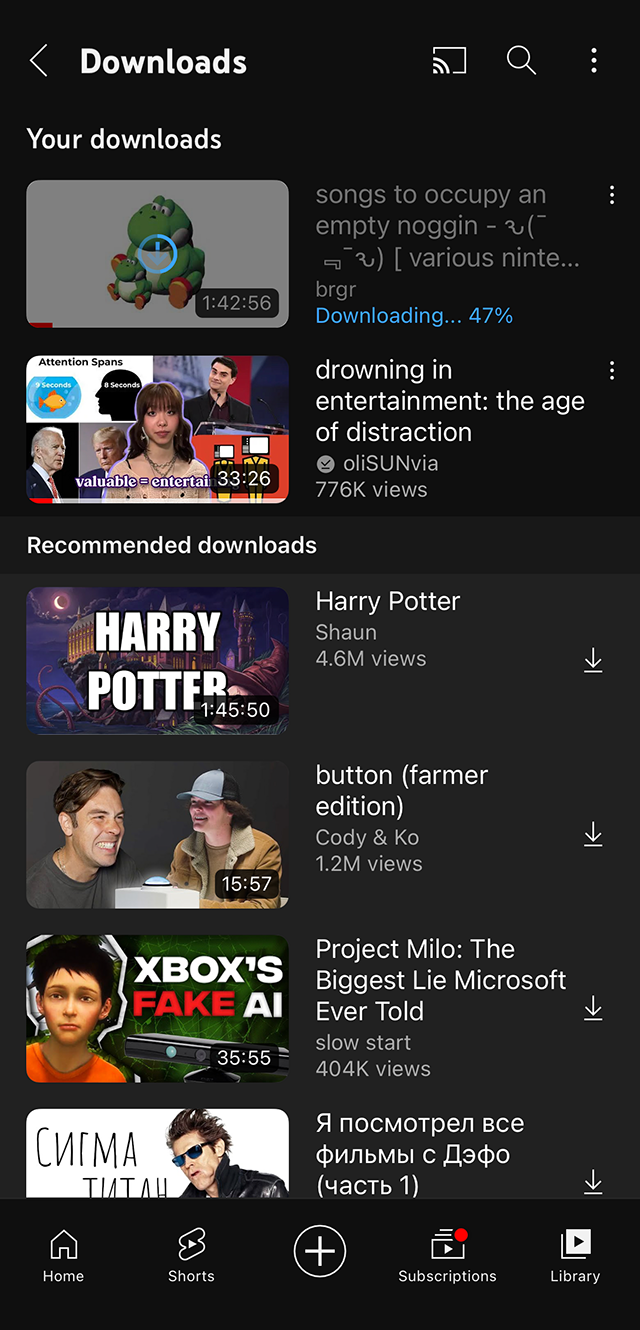Tap the button (farmer edition) title
Screen dimensions: 640x1330
point(402,790)
